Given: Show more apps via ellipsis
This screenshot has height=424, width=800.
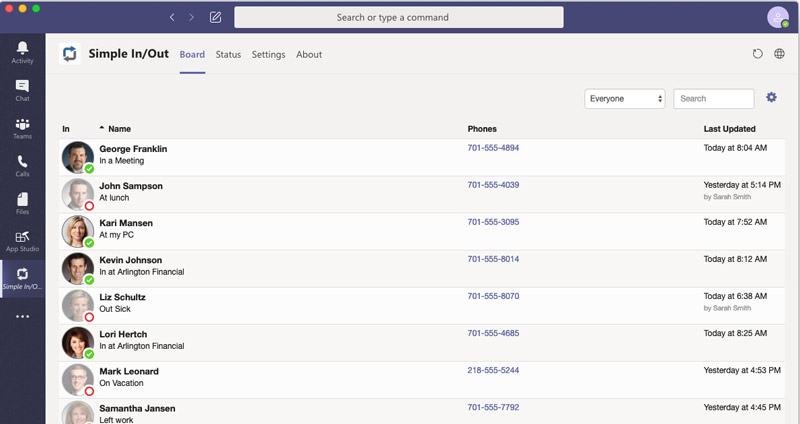Looking at the screenshot, I should [22, 316].
